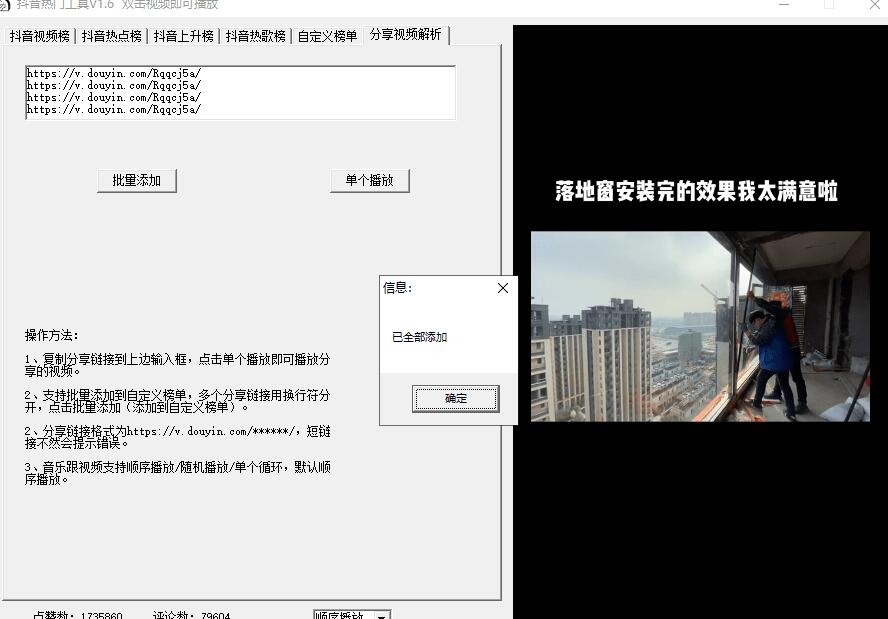The height and width of the screenshot is (619, 888).
Task: Show the 自定义榜单 tab
Action: click(327, 36)
